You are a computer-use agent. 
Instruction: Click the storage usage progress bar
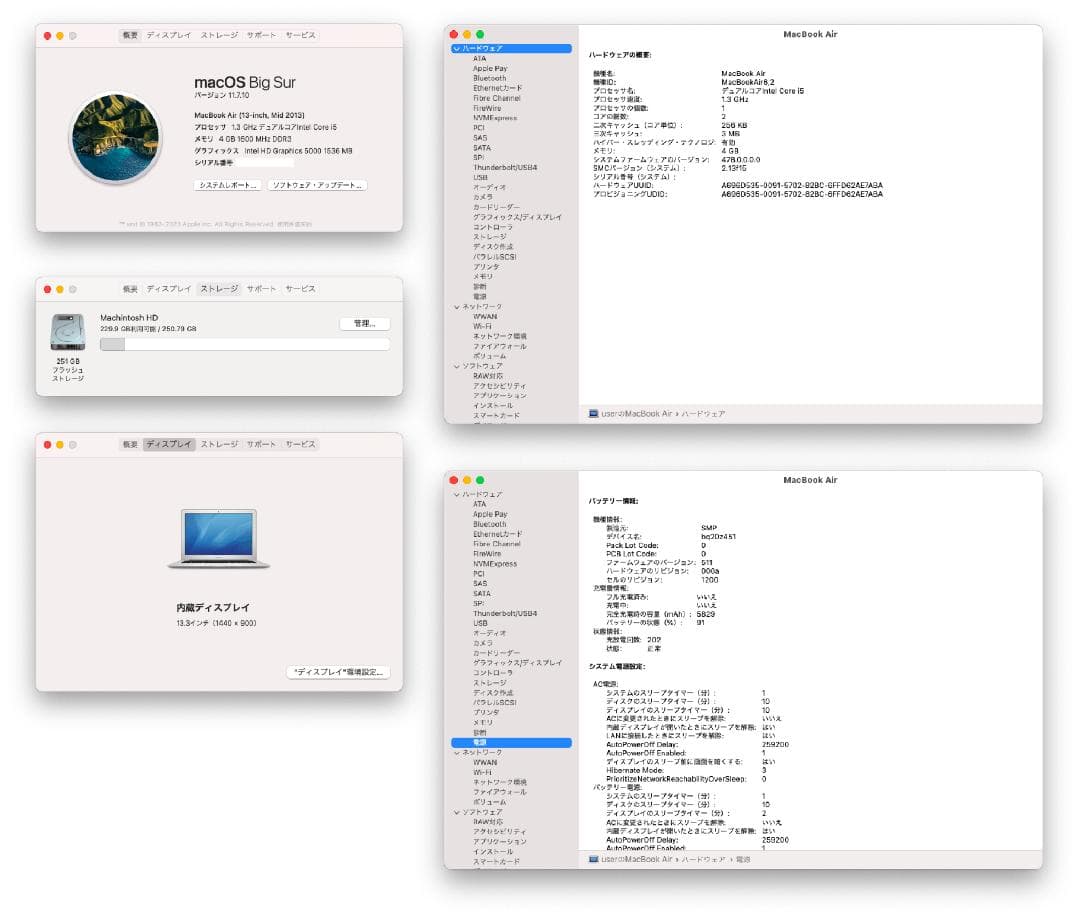pos(246,343)
